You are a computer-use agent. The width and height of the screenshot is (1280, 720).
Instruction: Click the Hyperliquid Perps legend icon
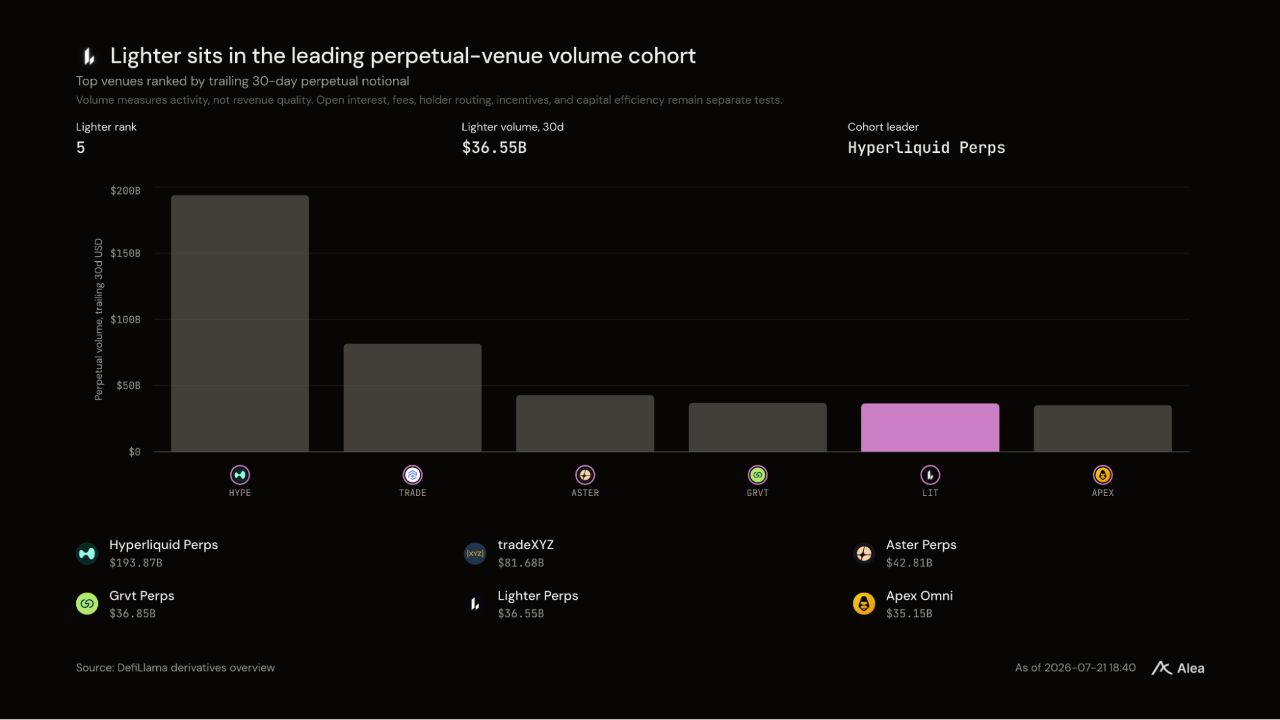87,553
